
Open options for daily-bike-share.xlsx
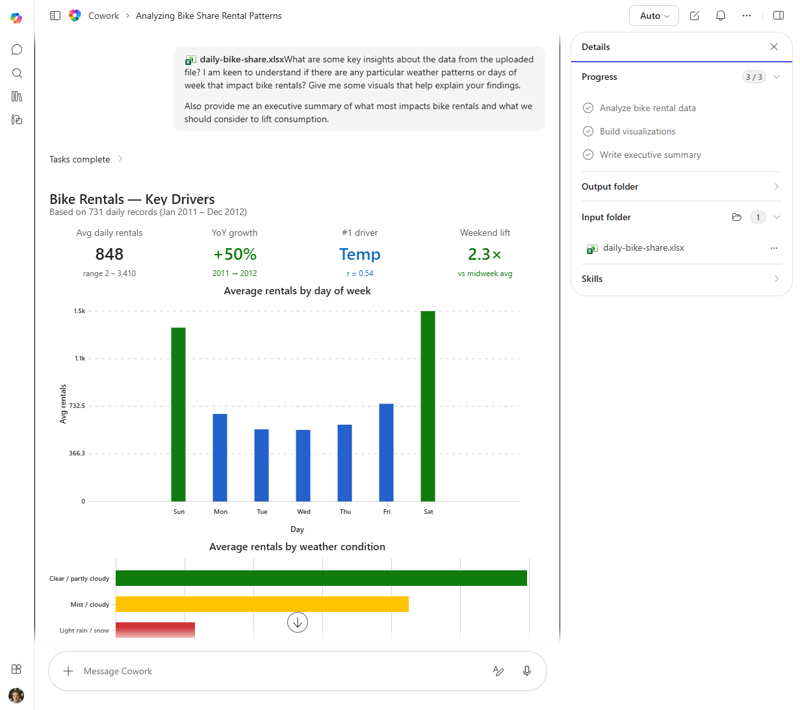pyautogui.click(x=773, y=247)
